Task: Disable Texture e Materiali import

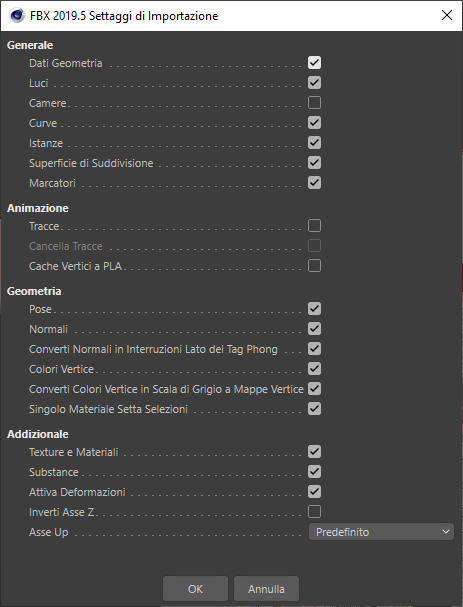Action: coord(314,451)
